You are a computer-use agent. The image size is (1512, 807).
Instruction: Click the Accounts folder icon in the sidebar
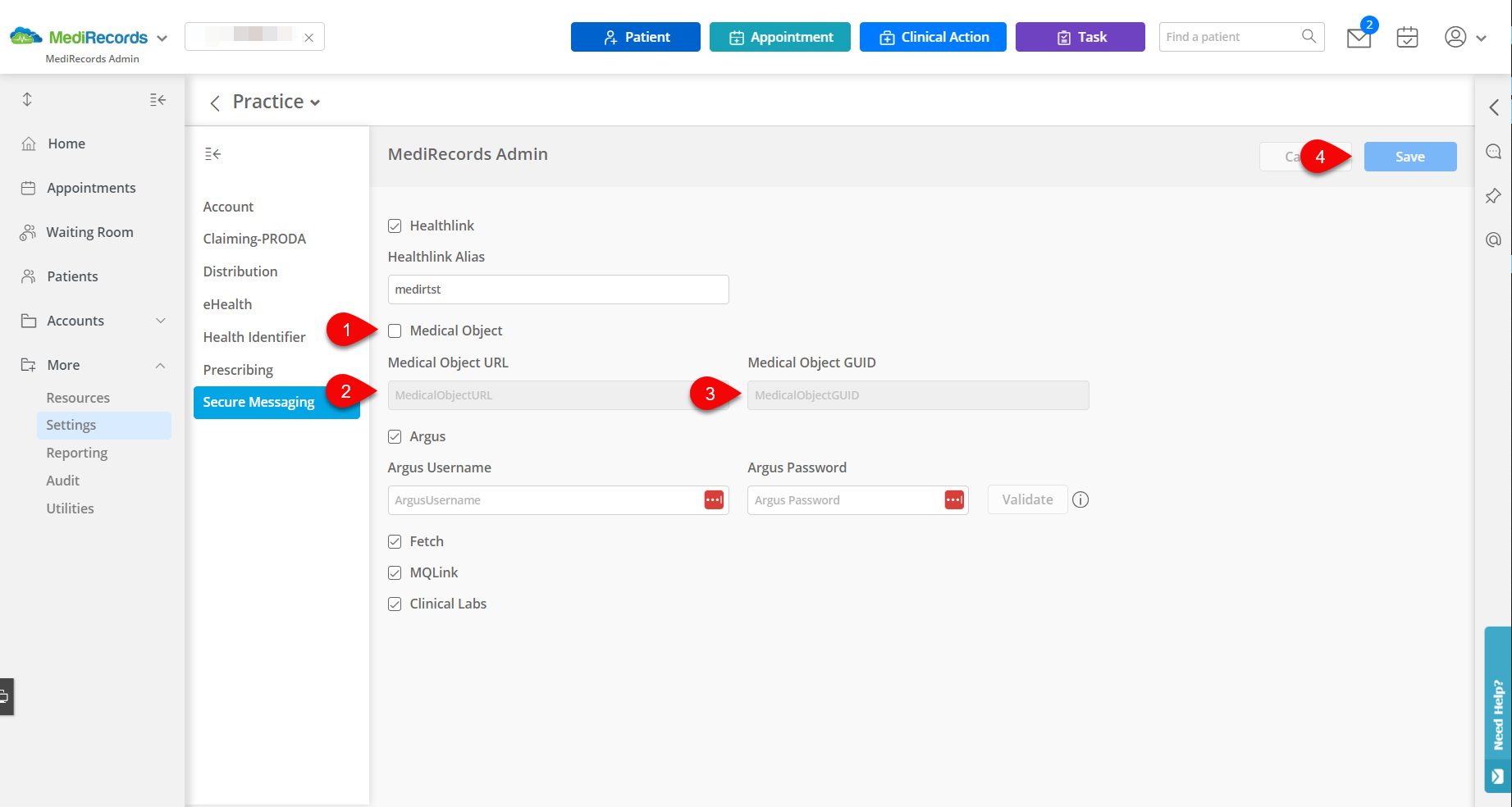(29, 321)
